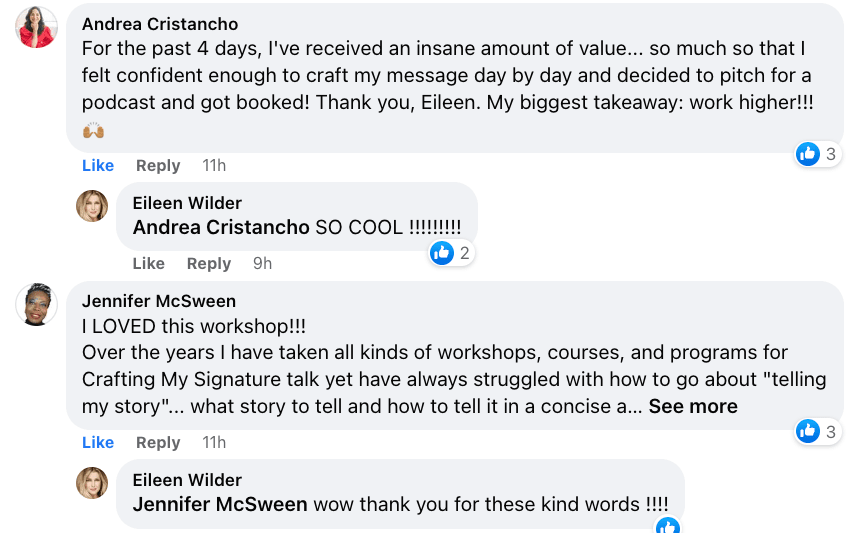Screen dimensions: 862x533
Task: Open like reactions on Jennifer's workshop comment
Action: click(817, 431)
